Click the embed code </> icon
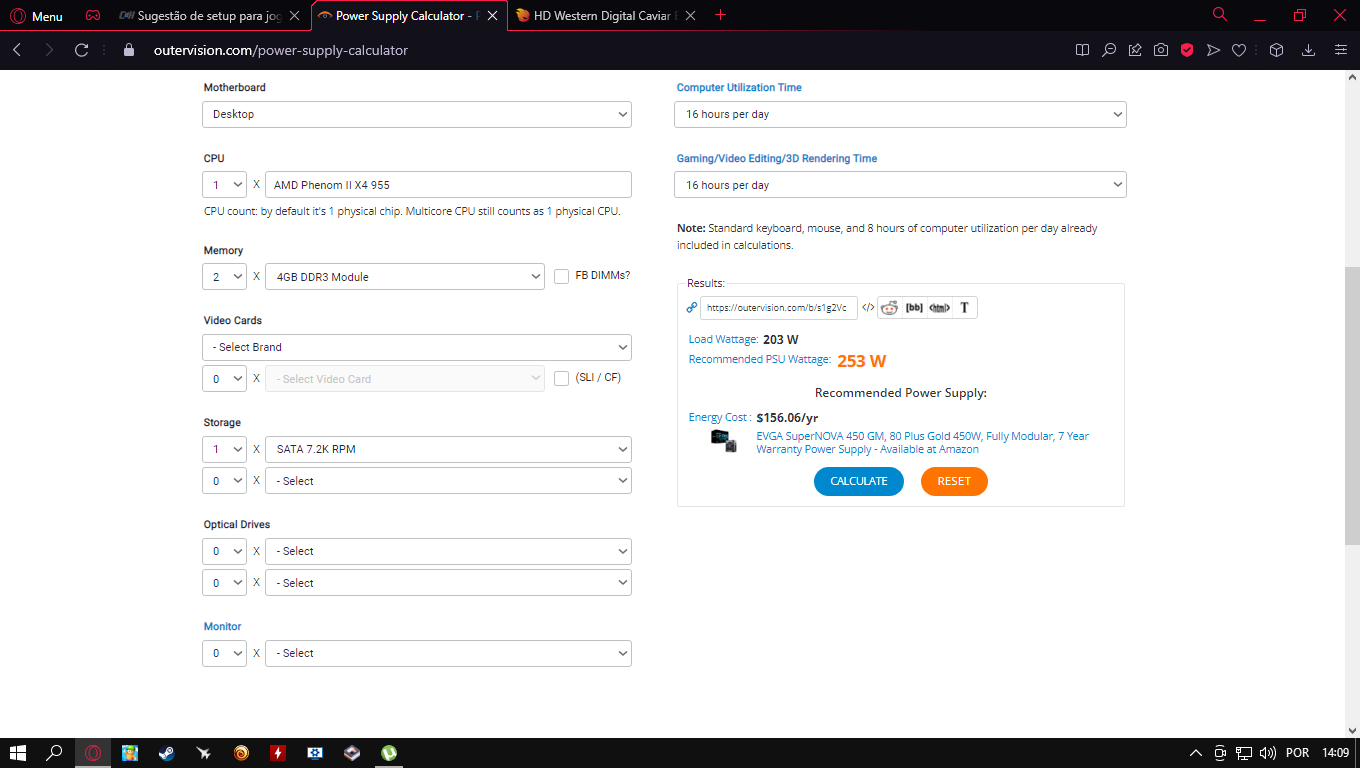The image size is (1360, 768). [x=868, y=308]
